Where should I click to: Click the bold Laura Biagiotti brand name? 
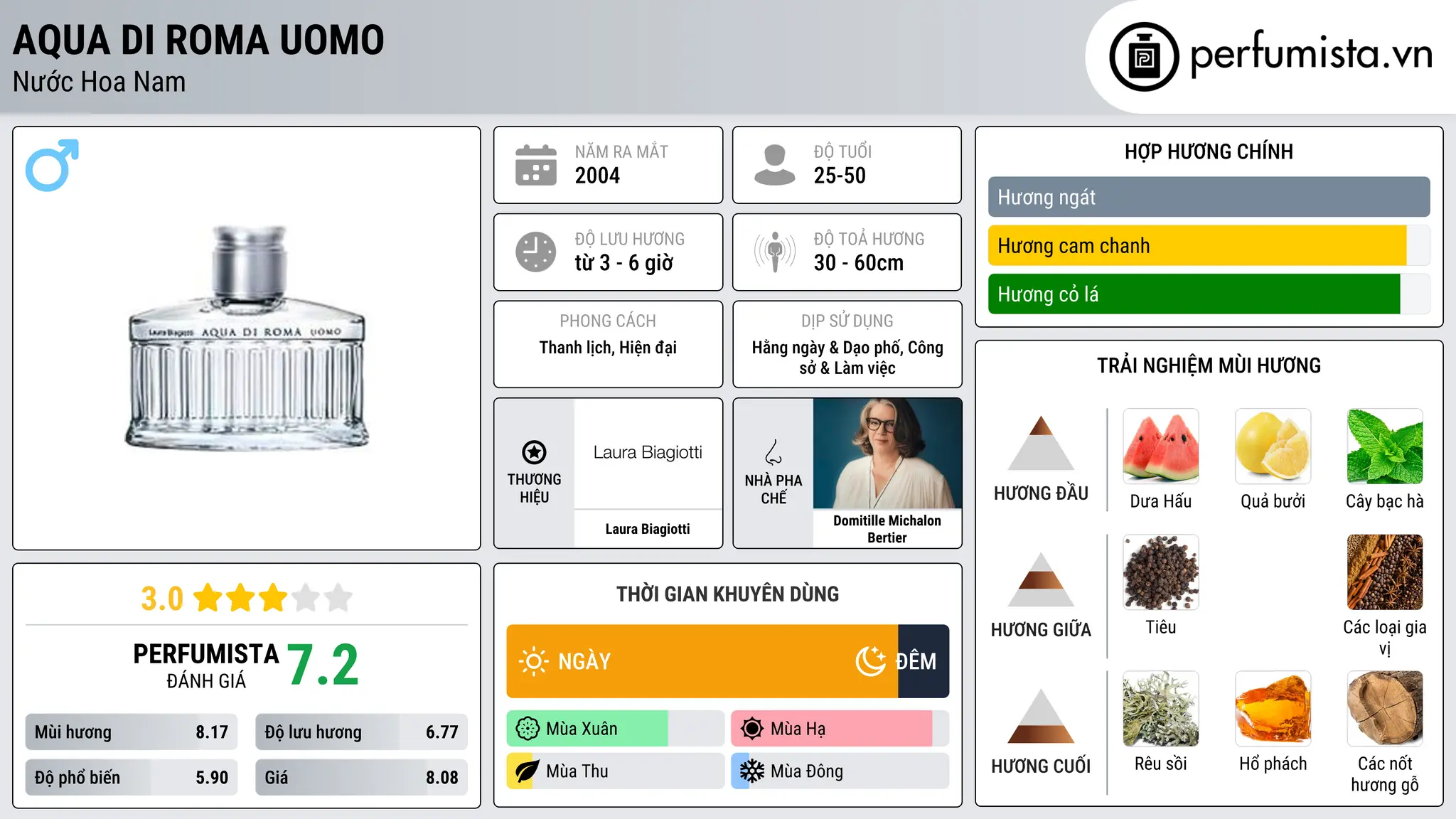pyautogui.click(x=648, y=529)
